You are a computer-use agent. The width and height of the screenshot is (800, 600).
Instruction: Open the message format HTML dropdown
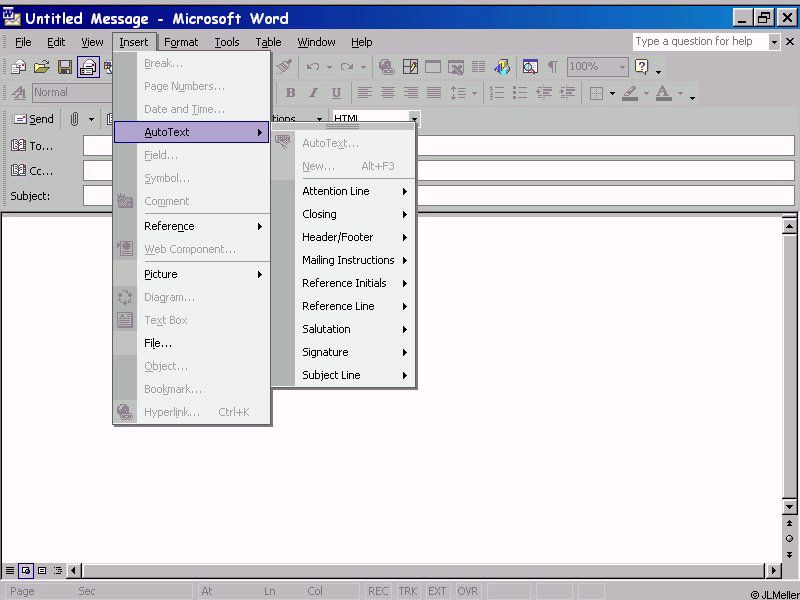[x=414, y=119]
